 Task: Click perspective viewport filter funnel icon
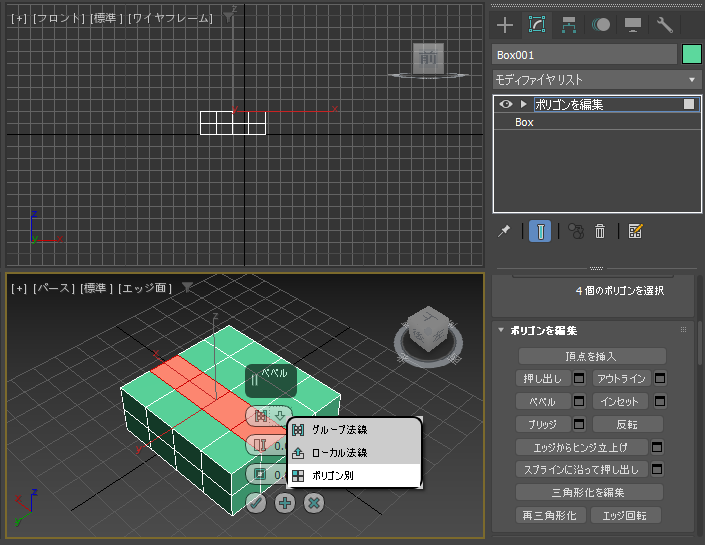187,287
